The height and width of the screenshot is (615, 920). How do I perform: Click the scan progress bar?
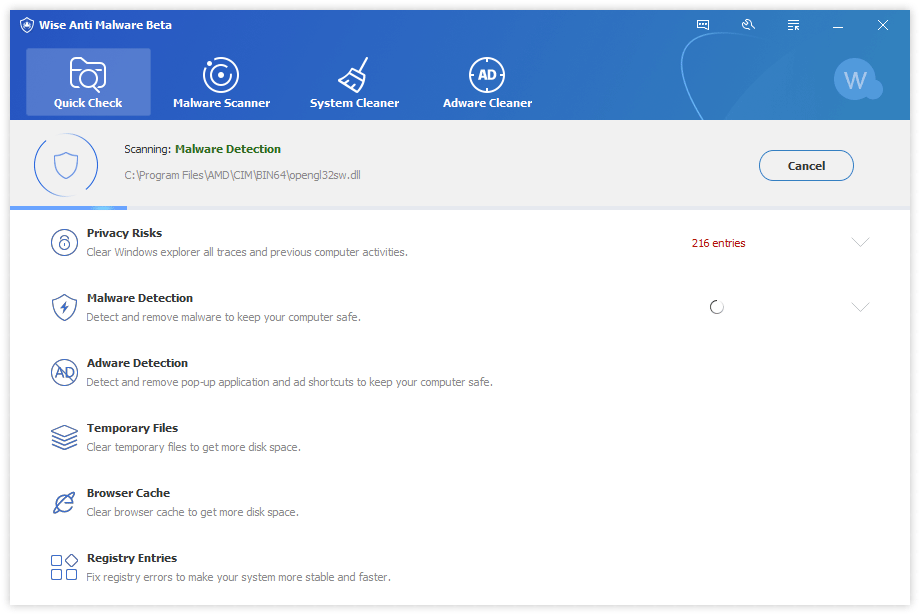459,208
